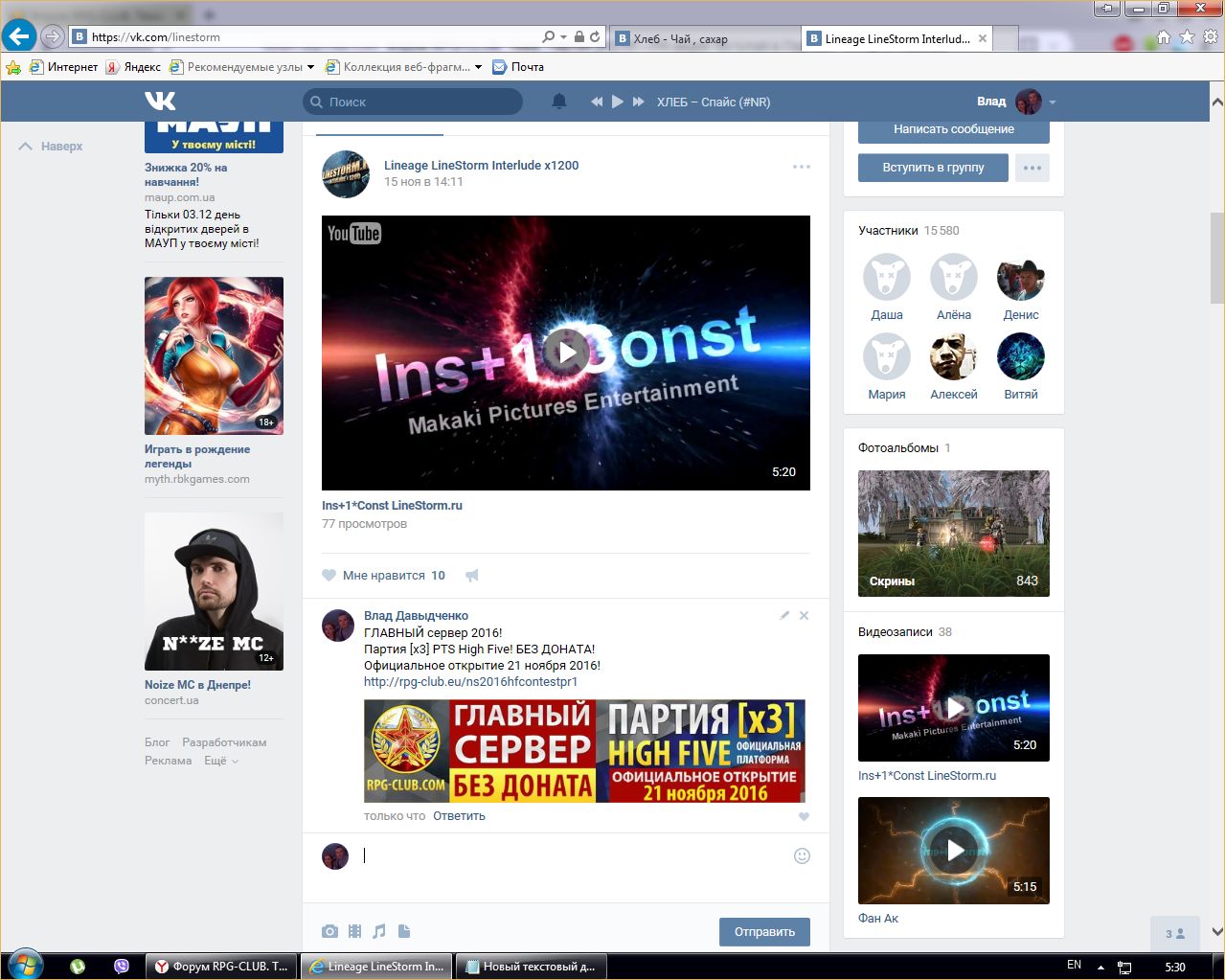Open the uTorrent taskbar icon

[78, 967]
